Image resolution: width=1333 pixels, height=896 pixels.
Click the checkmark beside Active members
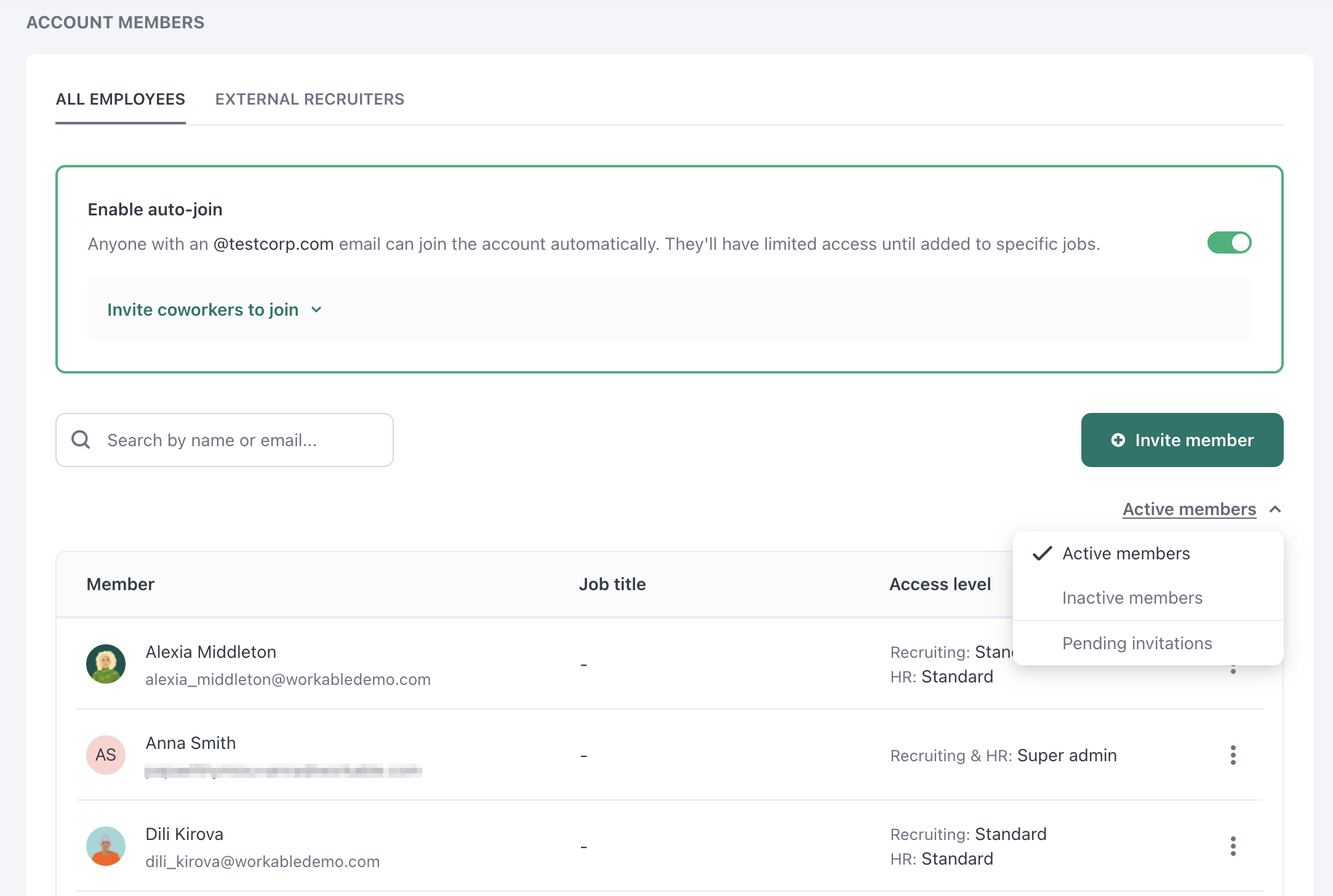click(x=1042, y=553)
